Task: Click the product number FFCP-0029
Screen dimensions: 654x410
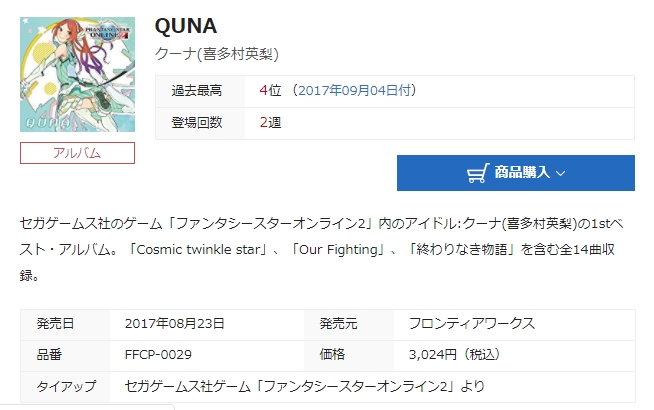Action: pyautogui.click(x=159, y=354)
